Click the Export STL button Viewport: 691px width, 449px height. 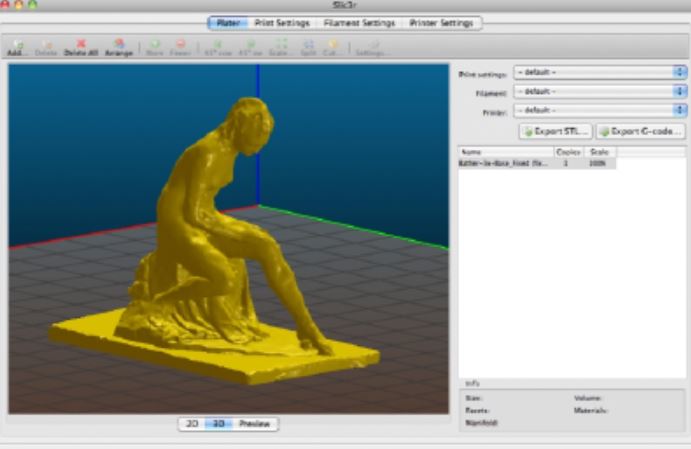[x=556, y=131]
